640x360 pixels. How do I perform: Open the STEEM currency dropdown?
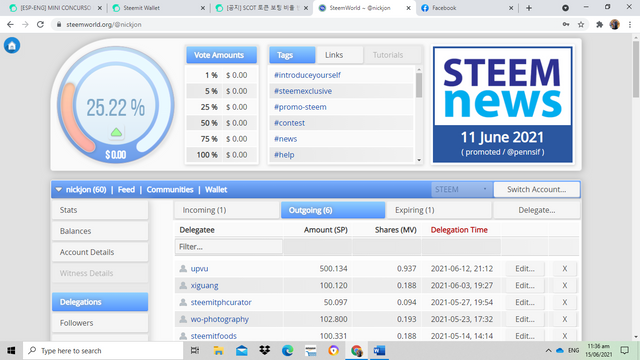click(x=462, y=189)
